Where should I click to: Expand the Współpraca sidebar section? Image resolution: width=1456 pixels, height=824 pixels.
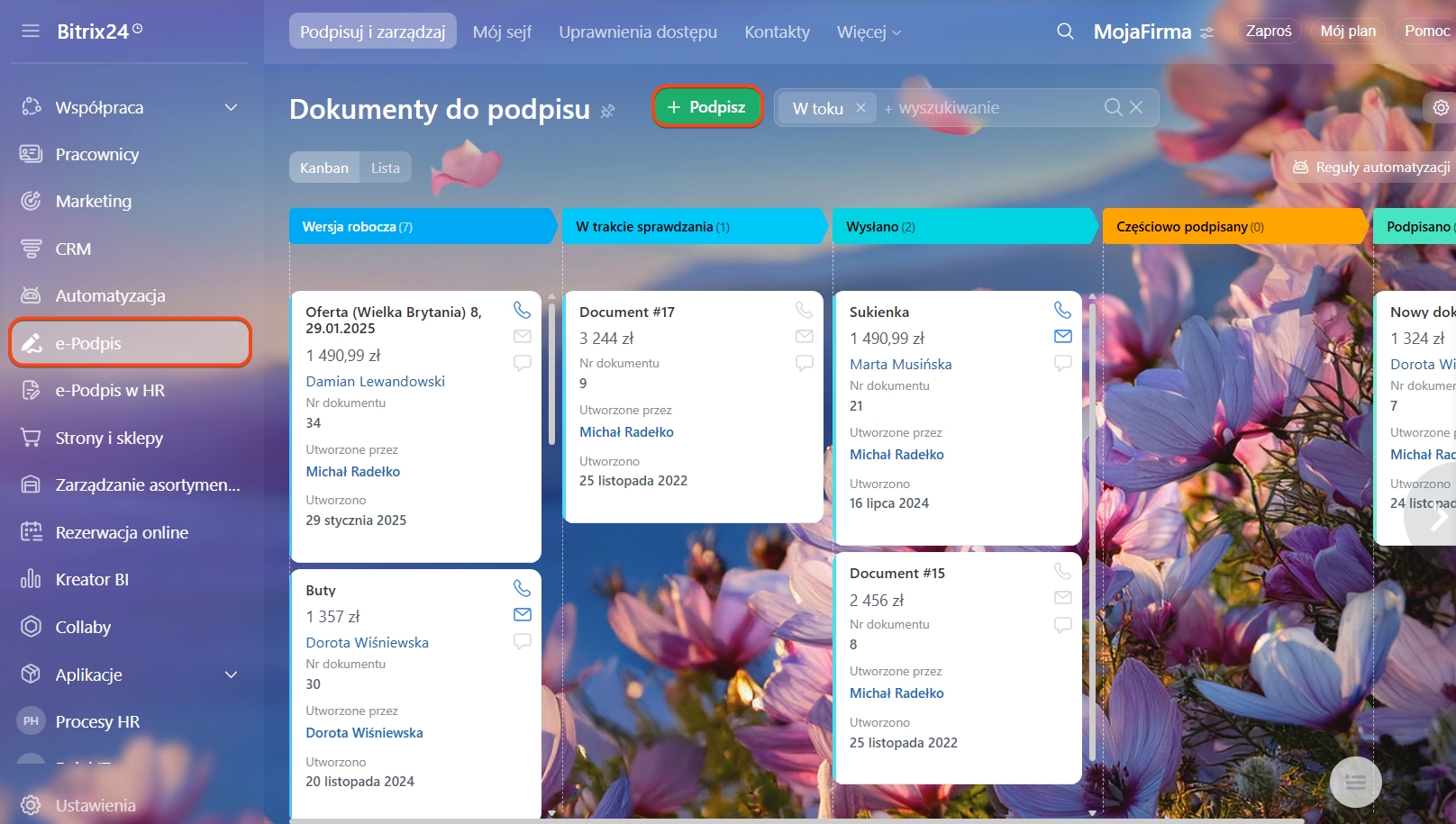click(231, 107)
